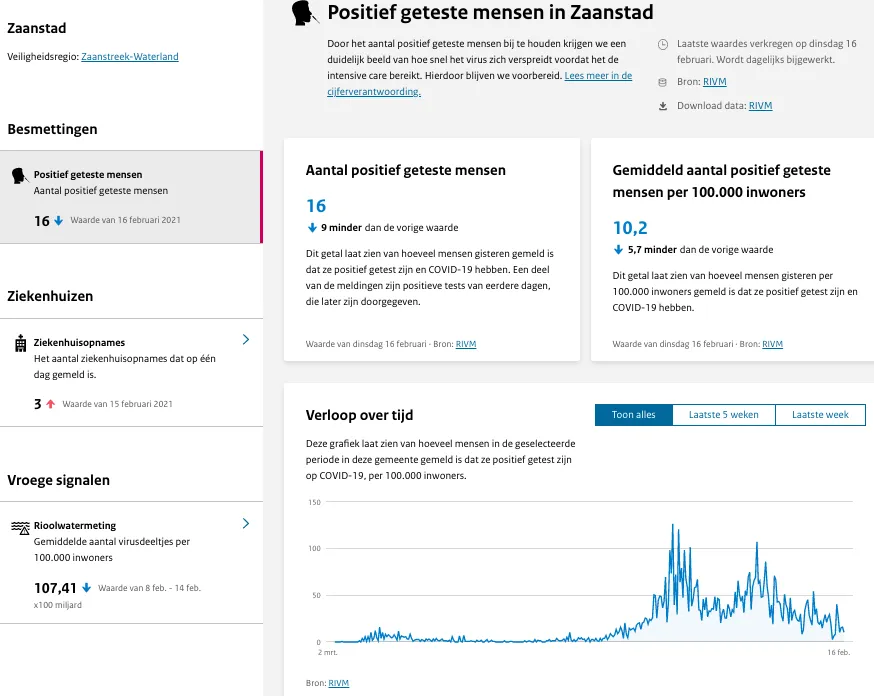Open Rioolwatermeting via its chevron arrow
This screenshot has width=874, height=696.
(246, 523)
